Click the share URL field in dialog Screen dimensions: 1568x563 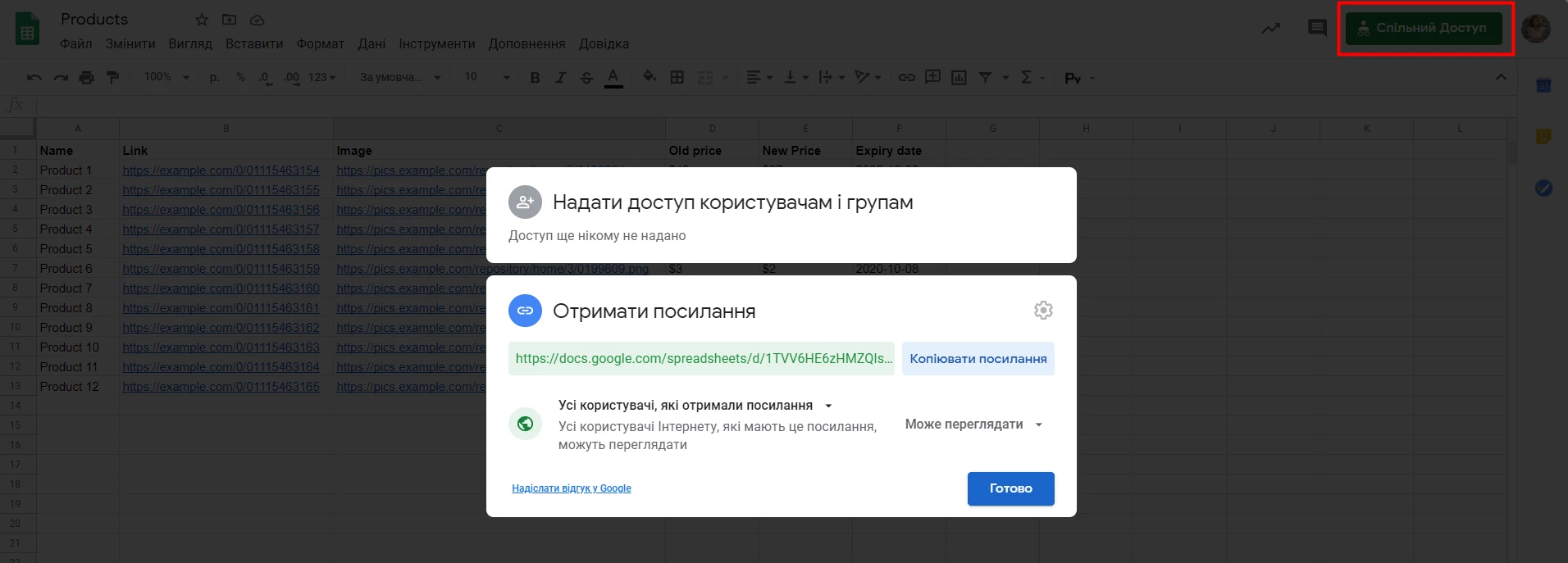point(702,359)
